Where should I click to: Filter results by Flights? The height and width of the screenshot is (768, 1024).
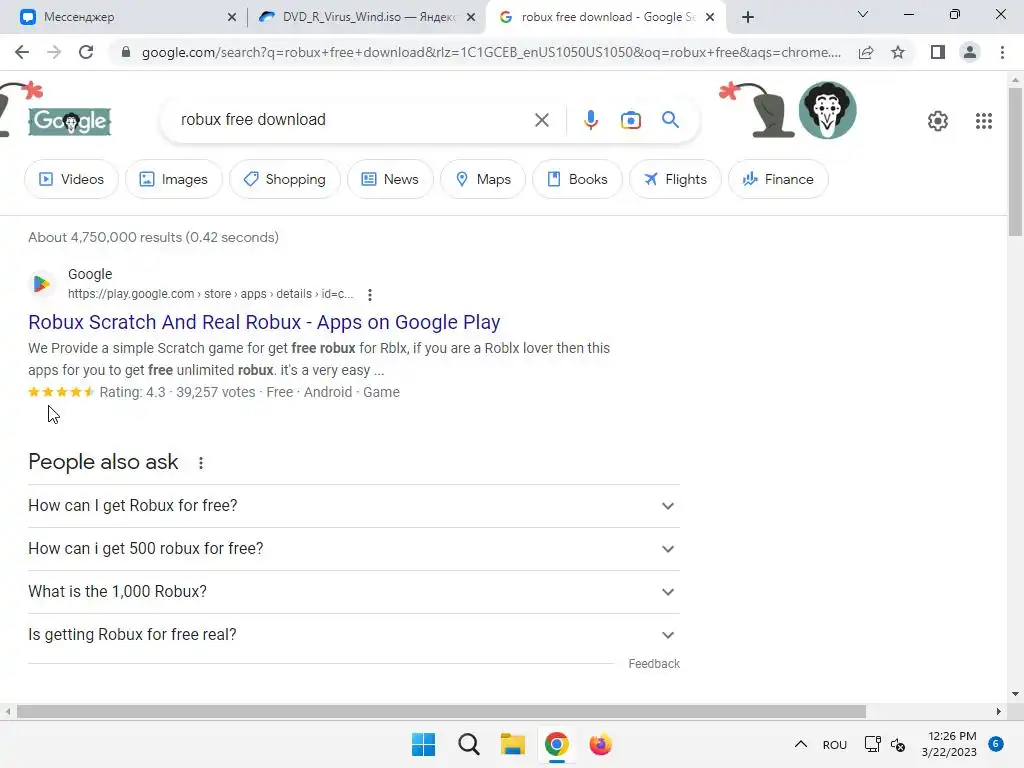675,179
